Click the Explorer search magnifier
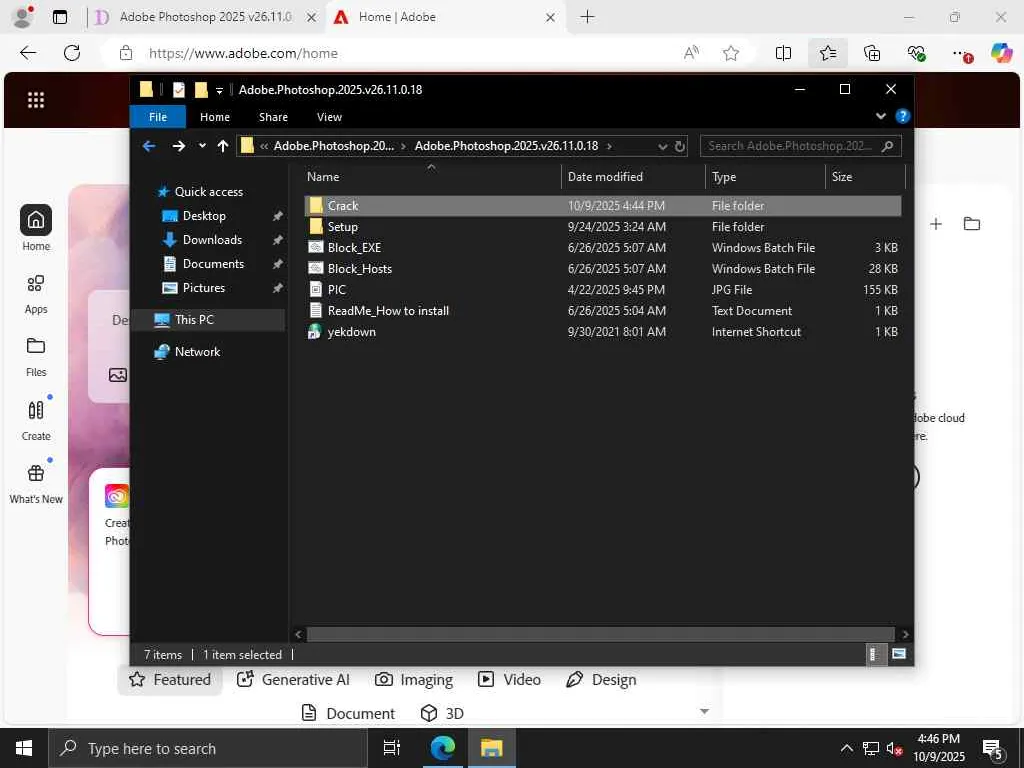1024x768 pixels. (888, 146)
